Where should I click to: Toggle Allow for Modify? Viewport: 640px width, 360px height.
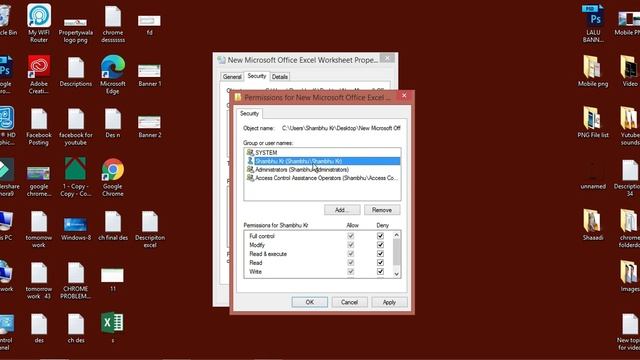[351, 245]
